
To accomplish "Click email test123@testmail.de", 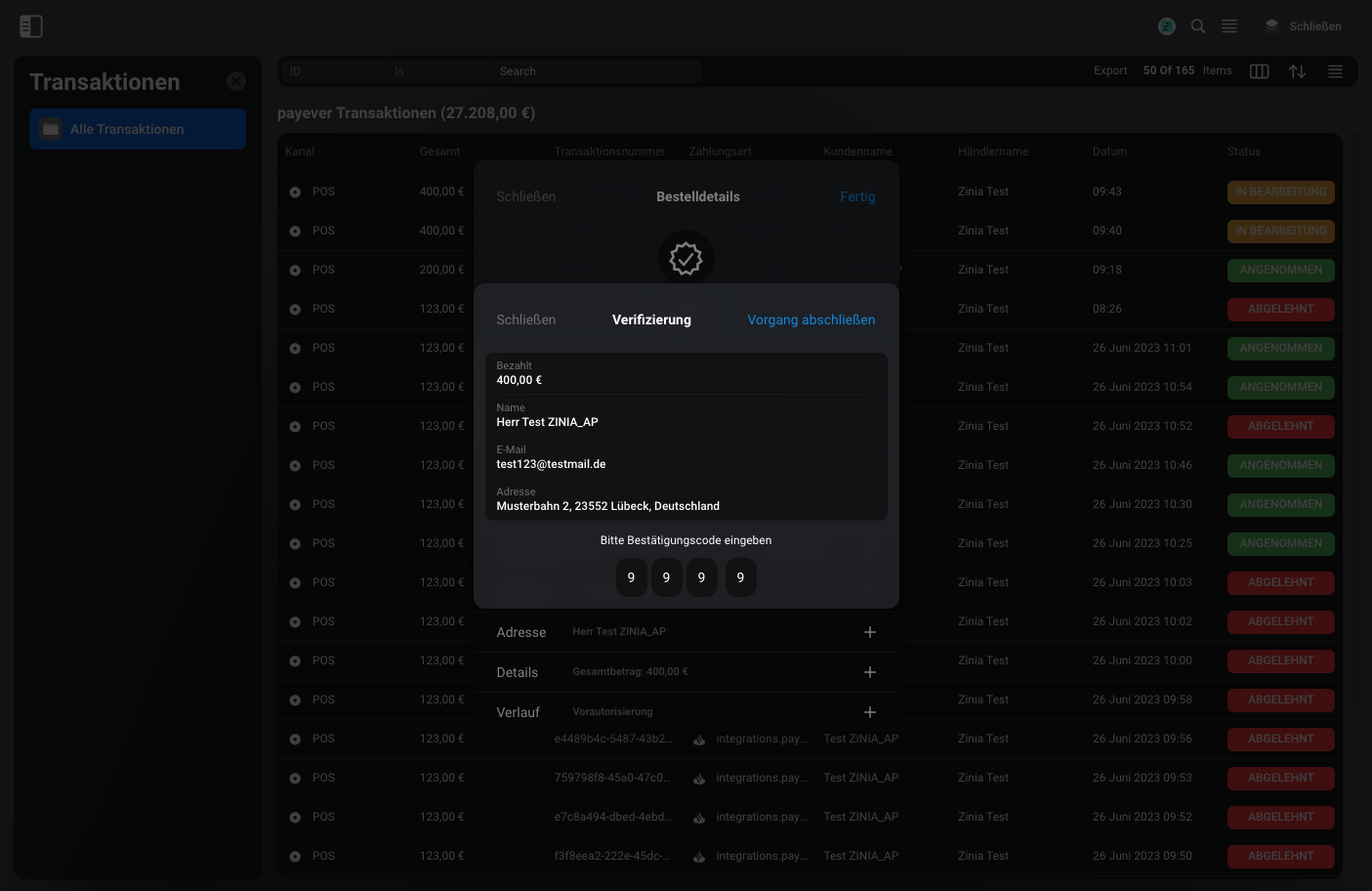I will (551, 464).
